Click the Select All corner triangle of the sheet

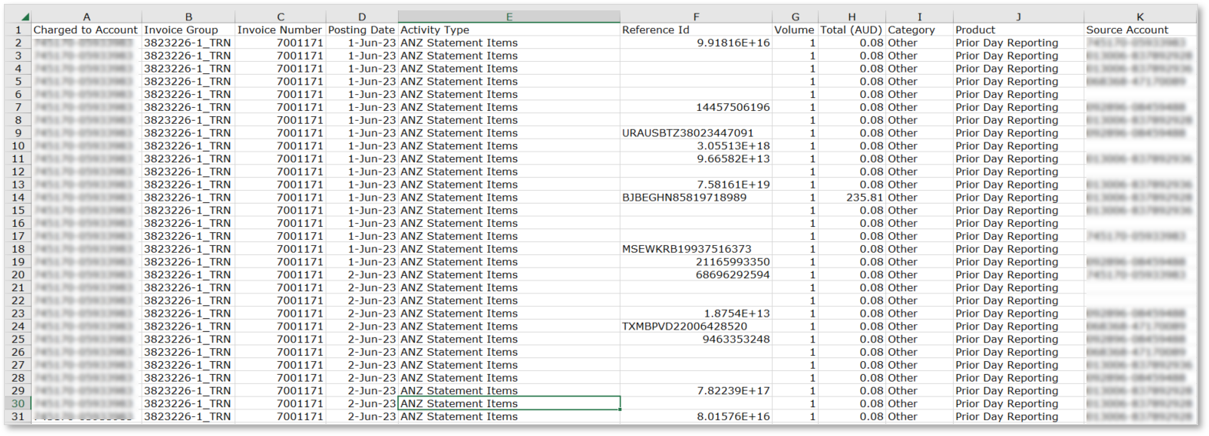click(x=20, y=17)
